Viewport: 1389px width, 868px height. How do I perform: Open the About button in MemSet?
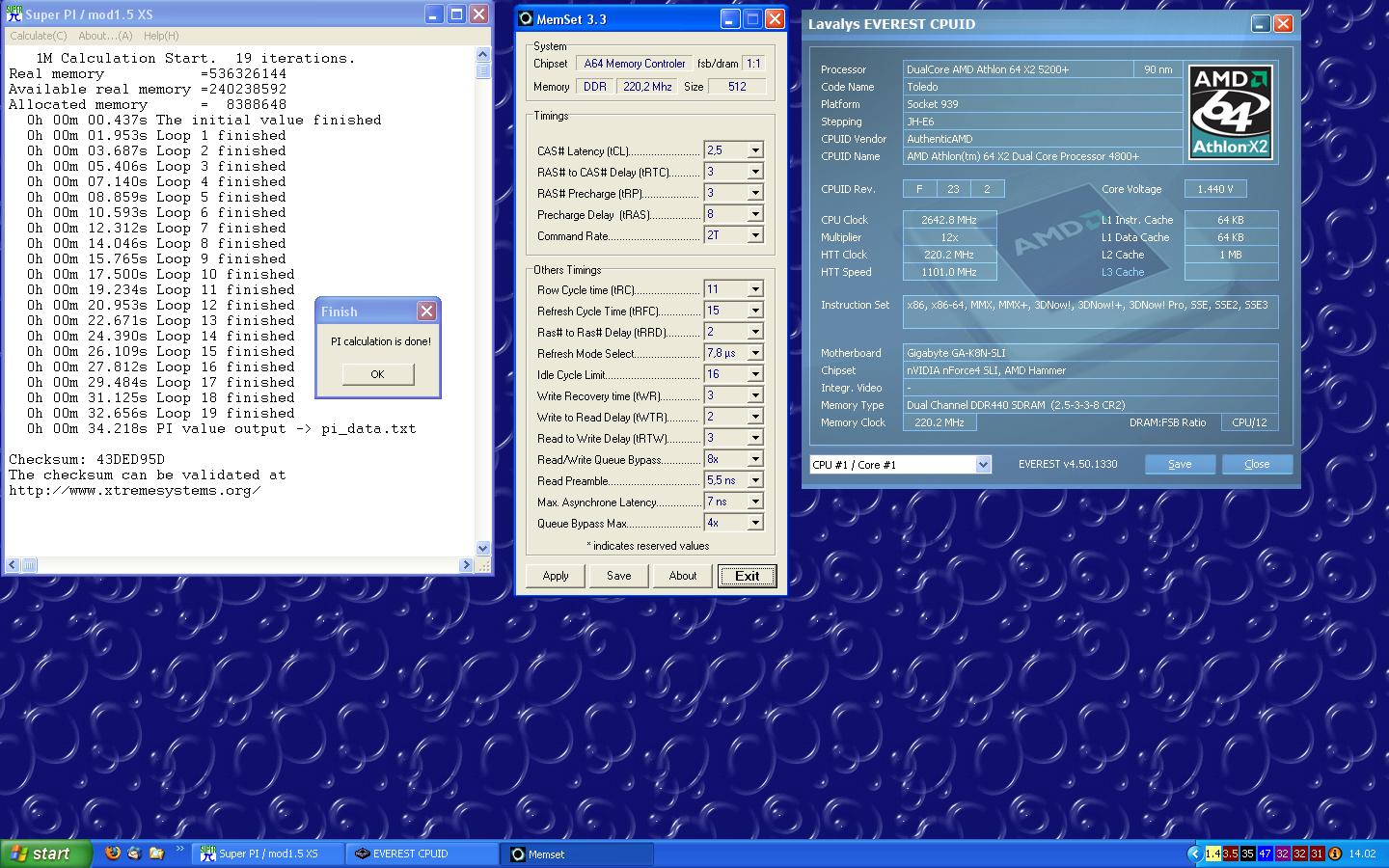683,576
